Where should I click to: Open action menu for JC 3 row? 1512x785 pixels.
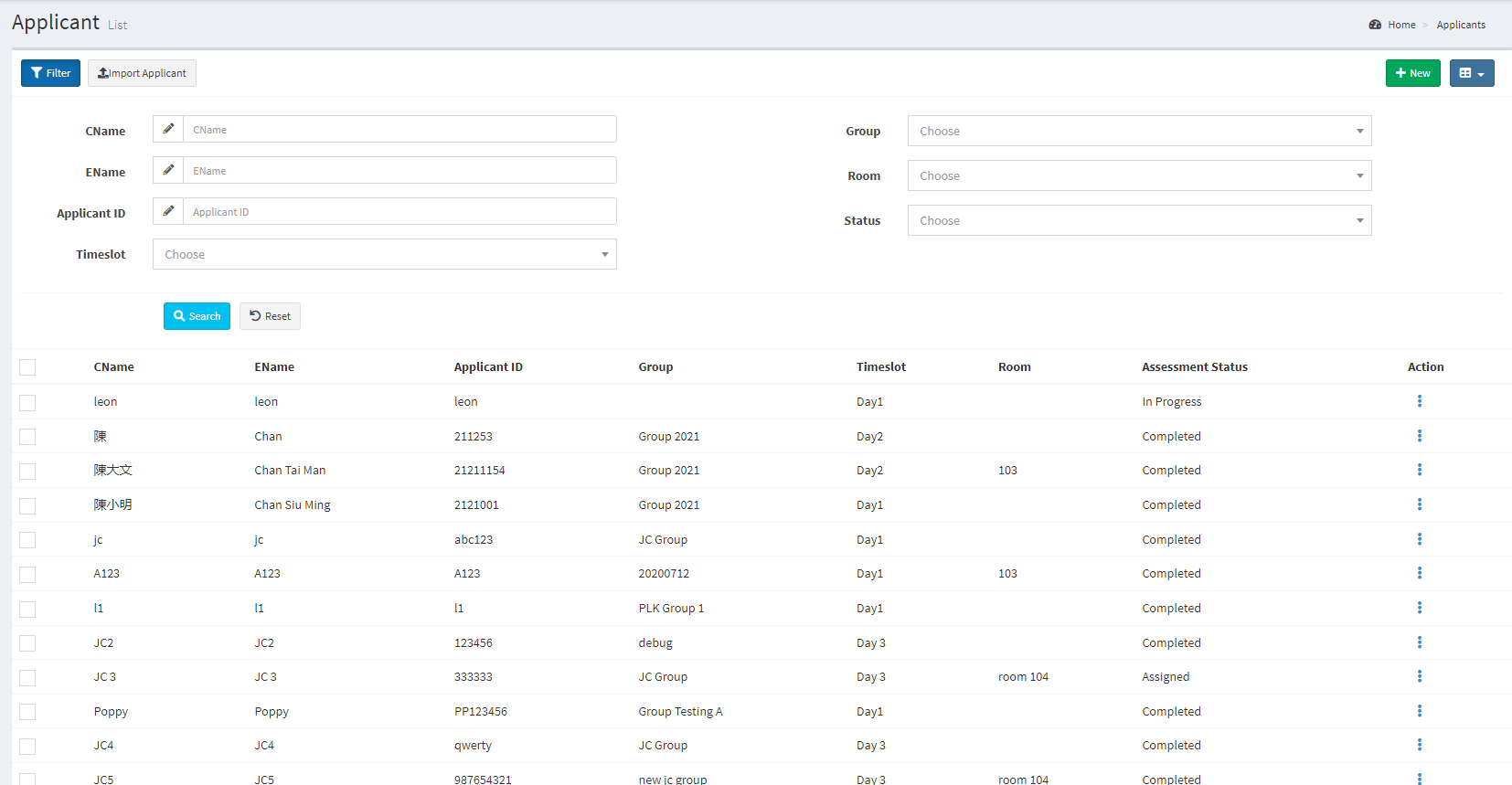pyautogui.click(x=1419, y=676)
